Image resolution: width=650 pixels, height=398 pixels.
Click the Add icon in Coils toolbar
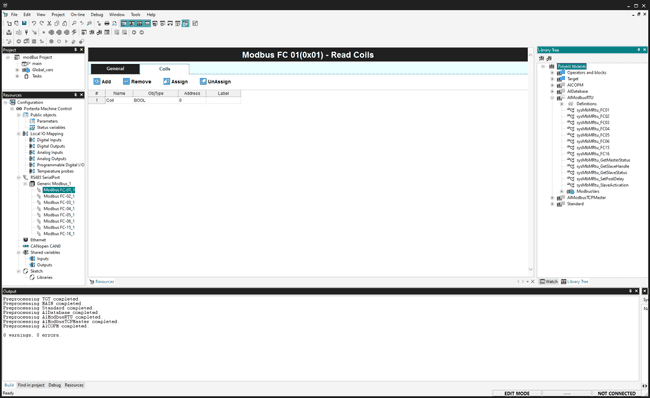click(97, 82)
